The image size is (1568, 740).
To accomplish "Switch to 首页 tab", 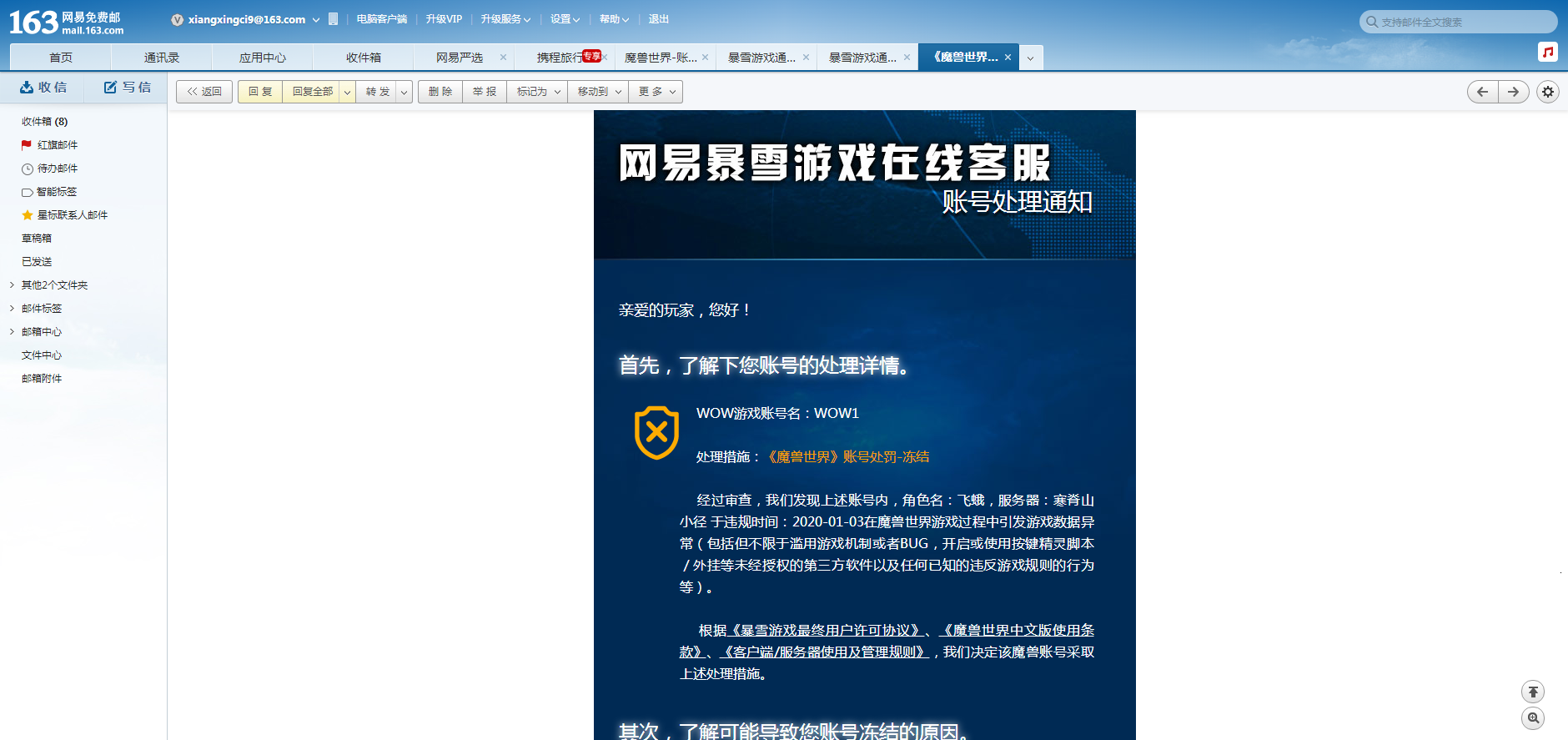I will click(60, 58).
